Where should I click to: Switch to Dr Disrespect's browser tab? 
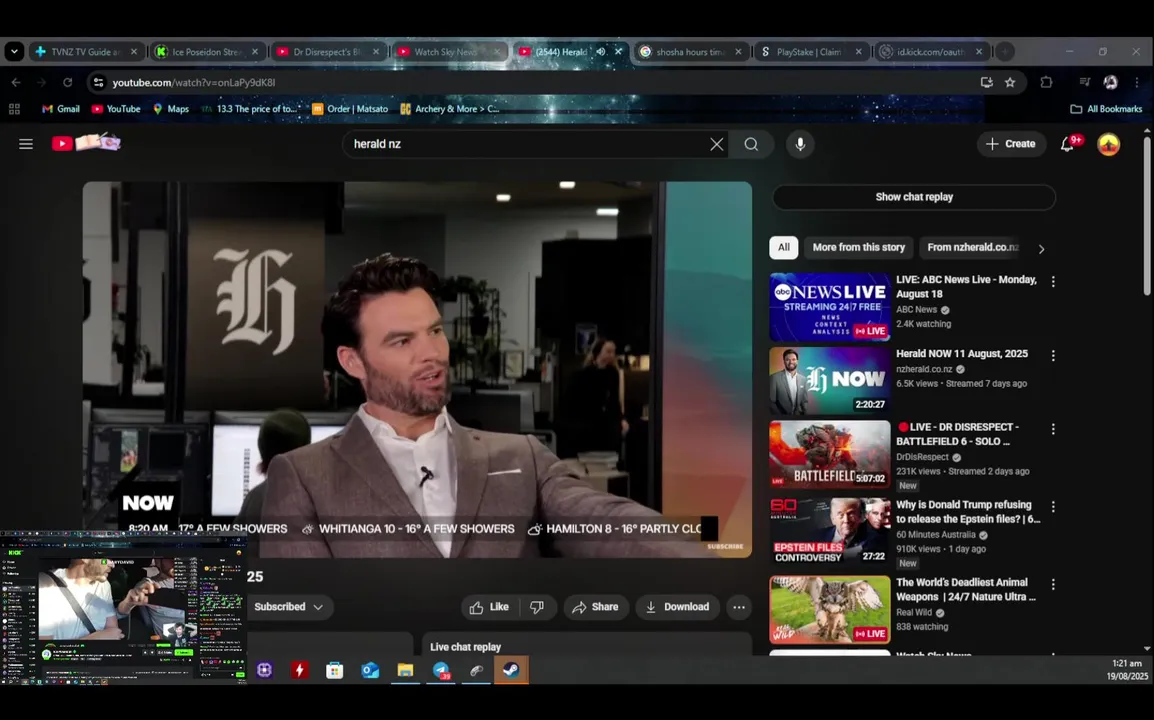coord(328,52)
